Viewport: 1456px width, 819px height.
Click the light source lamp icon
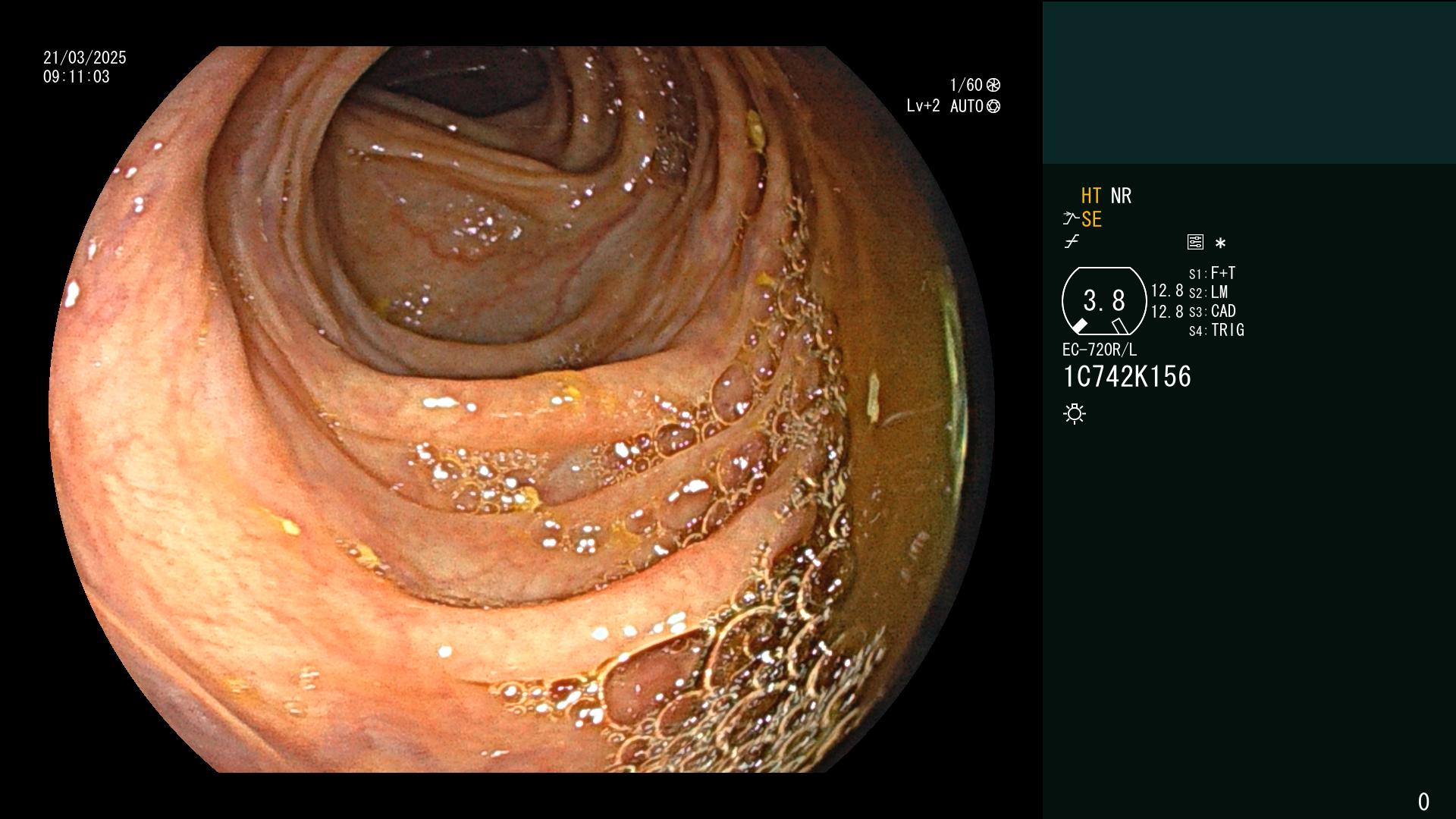[1075, 413]
